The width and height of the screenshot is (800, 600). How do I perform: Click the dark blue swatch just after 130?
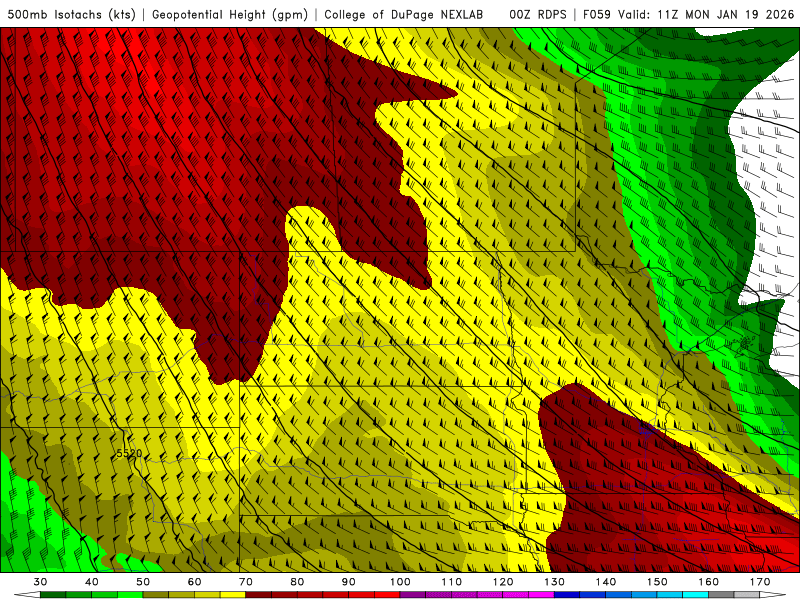tap(567, 595)
